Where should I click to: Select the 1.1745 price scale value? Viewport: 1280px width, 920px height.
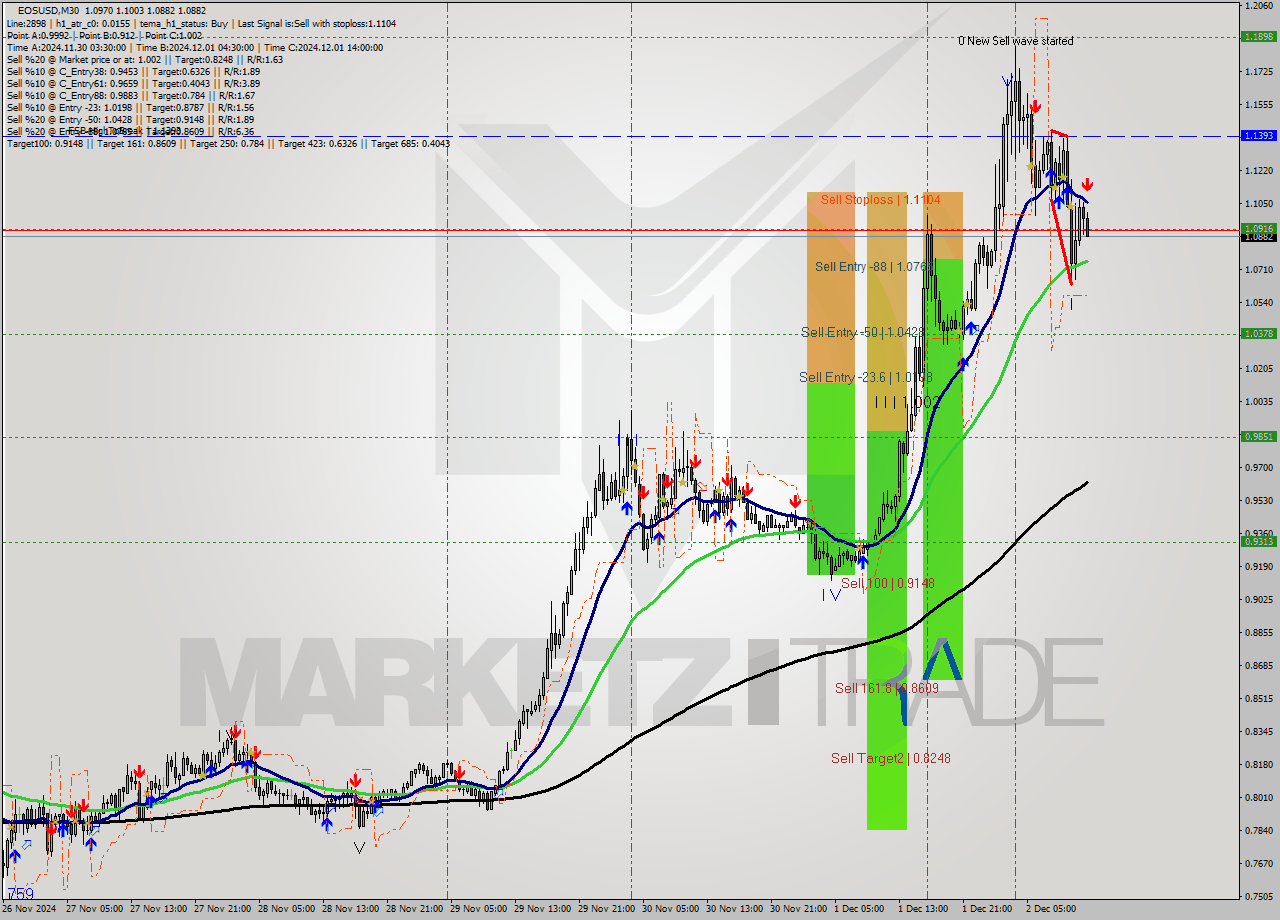coord(1258,72)
